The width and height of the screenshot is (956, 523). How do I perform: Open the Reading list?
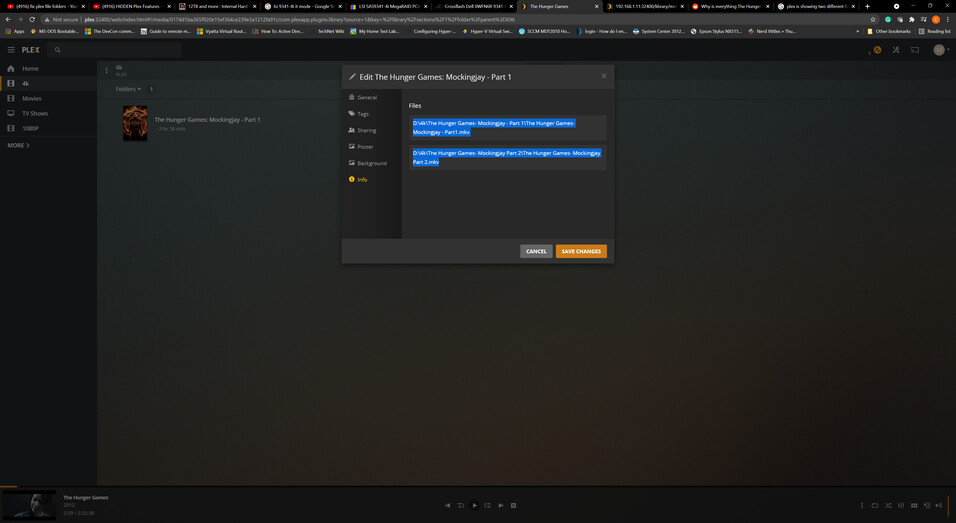tap(934, 31)
